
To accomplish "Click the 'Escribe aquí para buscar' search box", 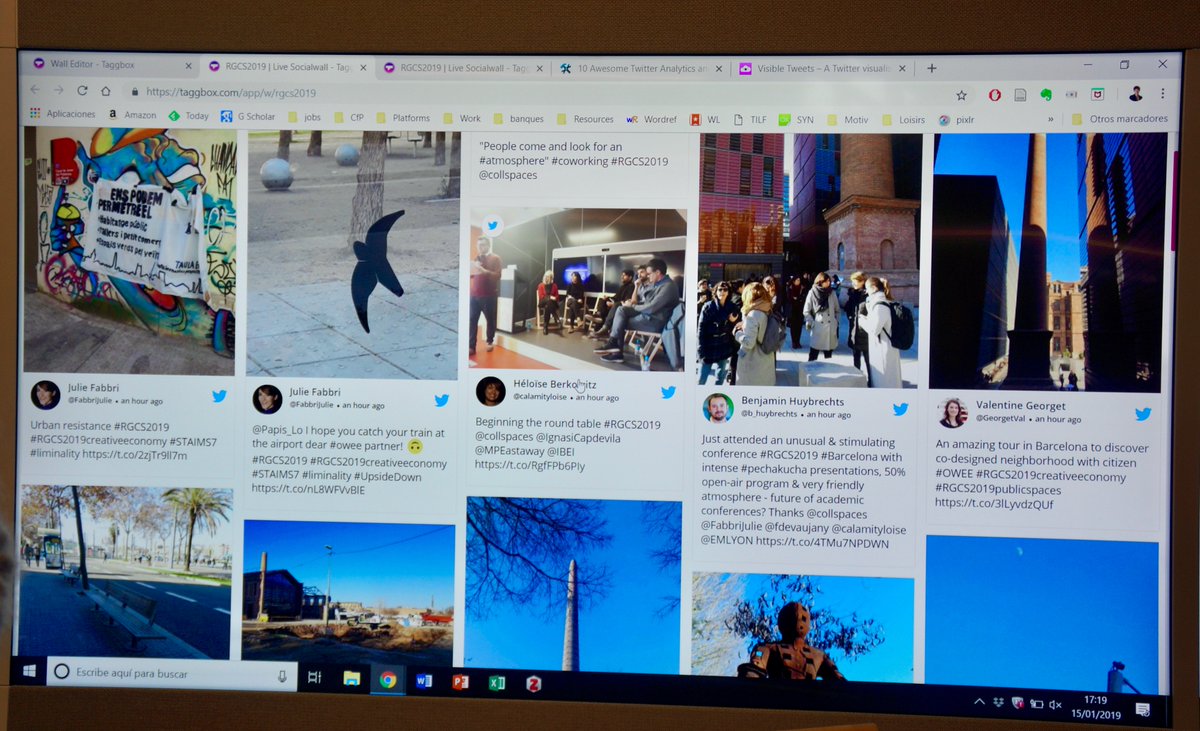I will click(171, 674).
